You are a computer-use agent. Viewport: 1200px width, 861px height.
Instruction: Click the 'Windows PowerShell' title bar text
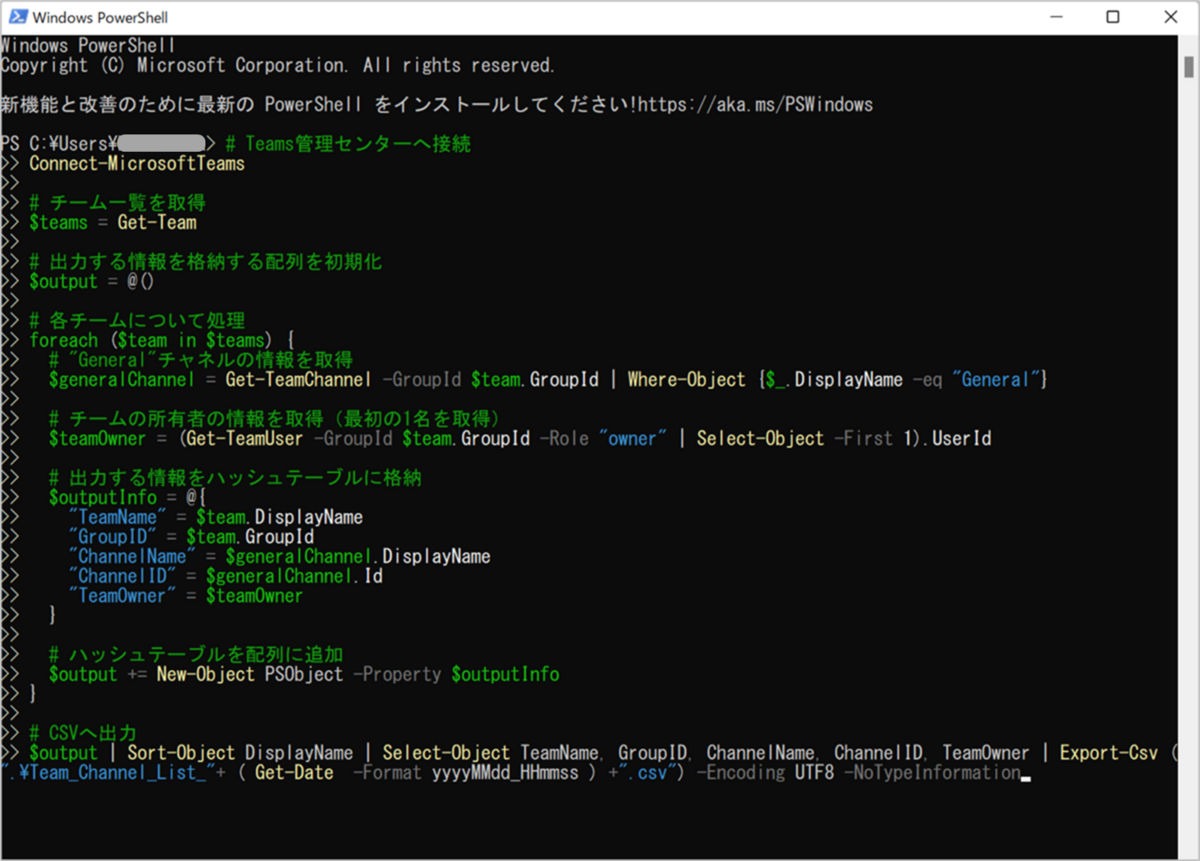tap(100, 17)
